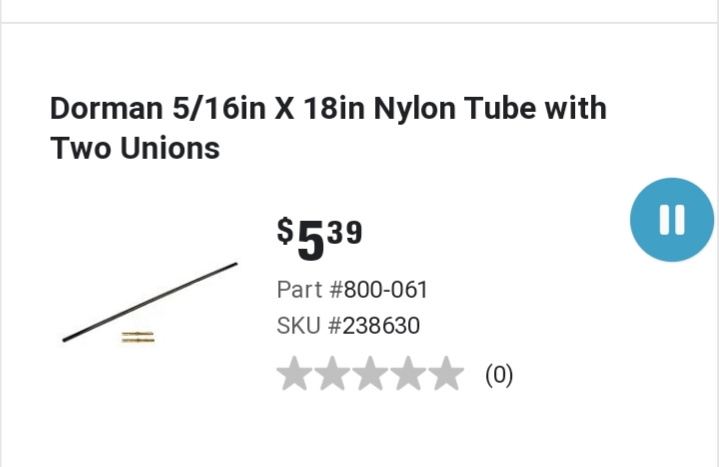
Task: Click the black nylon tube picture
Action: click(150, 302)
